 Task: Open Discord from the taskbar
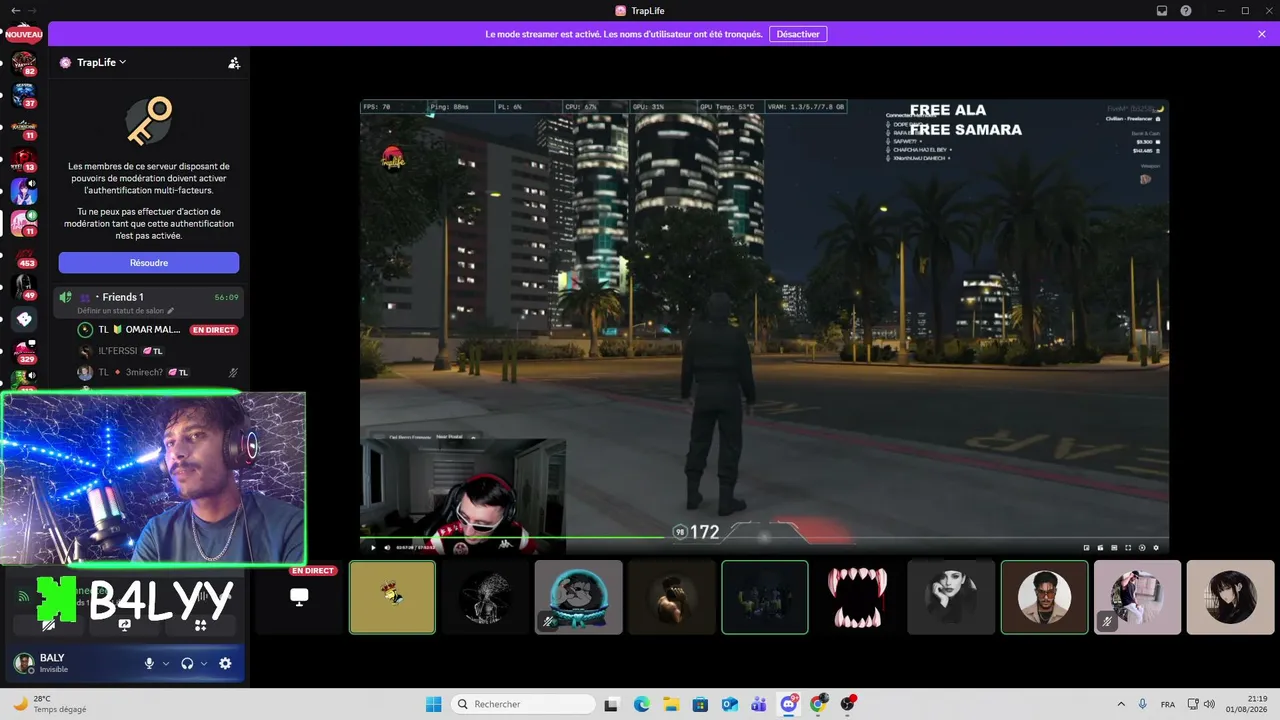point(789,704)
